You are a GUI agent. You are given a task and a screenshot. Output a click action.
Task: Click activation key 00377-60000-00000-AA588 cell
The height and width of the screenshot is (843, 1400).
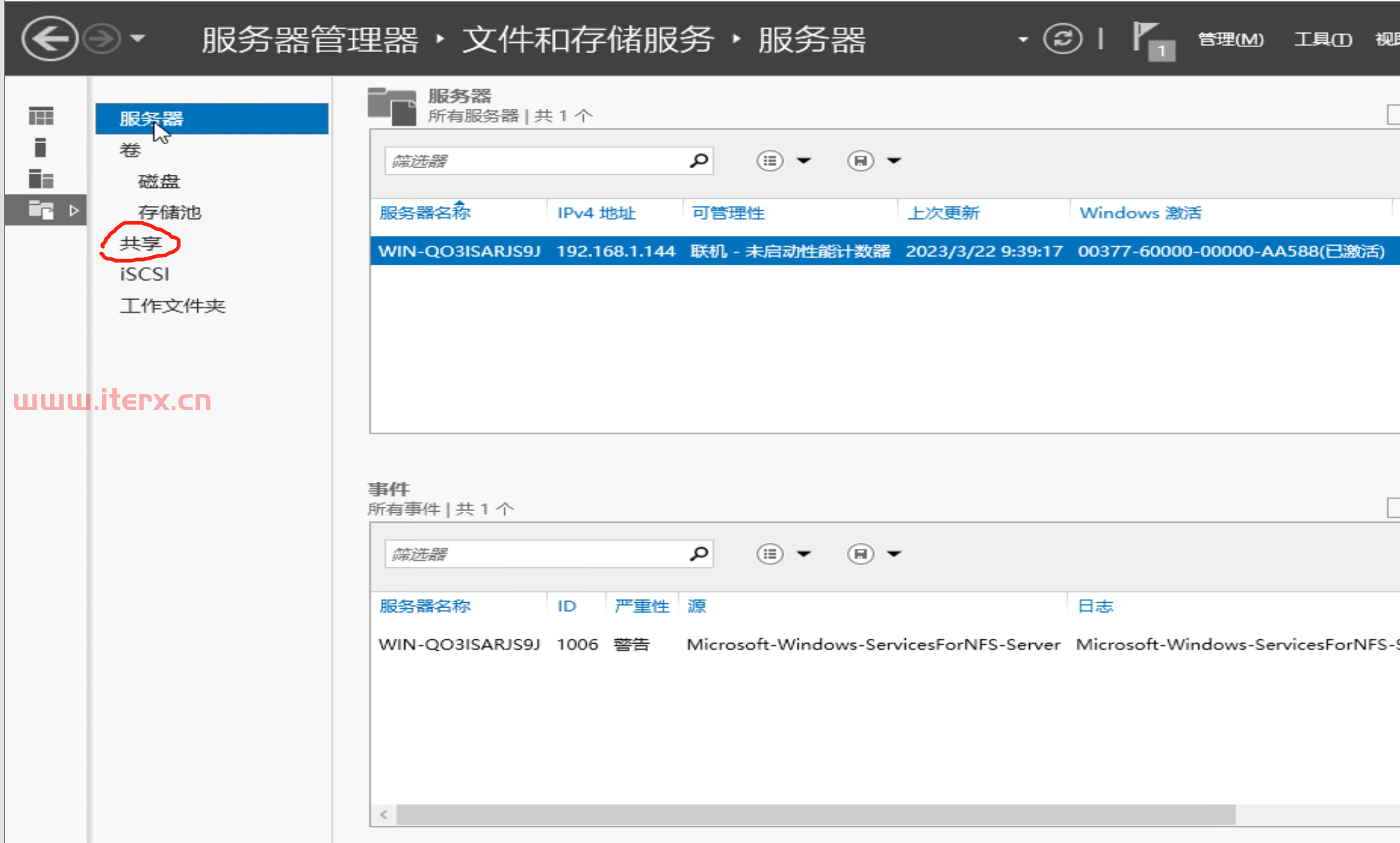click(x=1231, y=251)
